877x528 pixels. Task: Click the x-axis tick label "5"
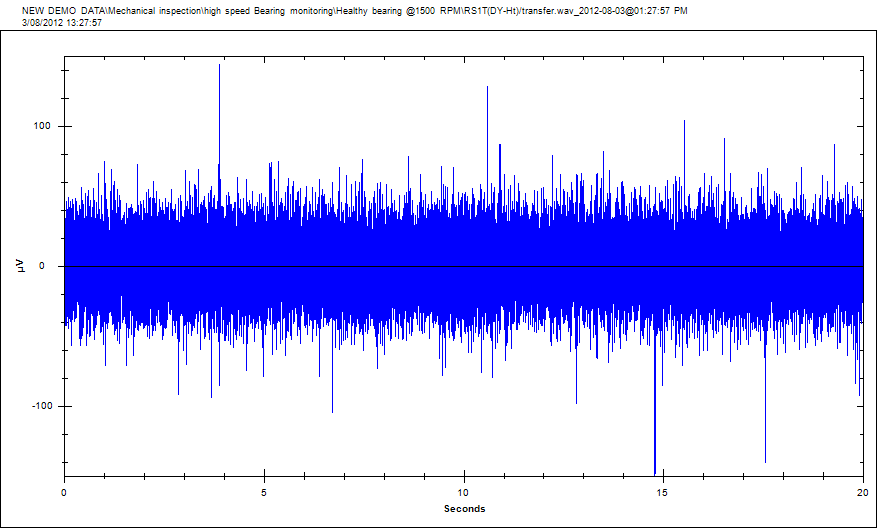point(264,493)
